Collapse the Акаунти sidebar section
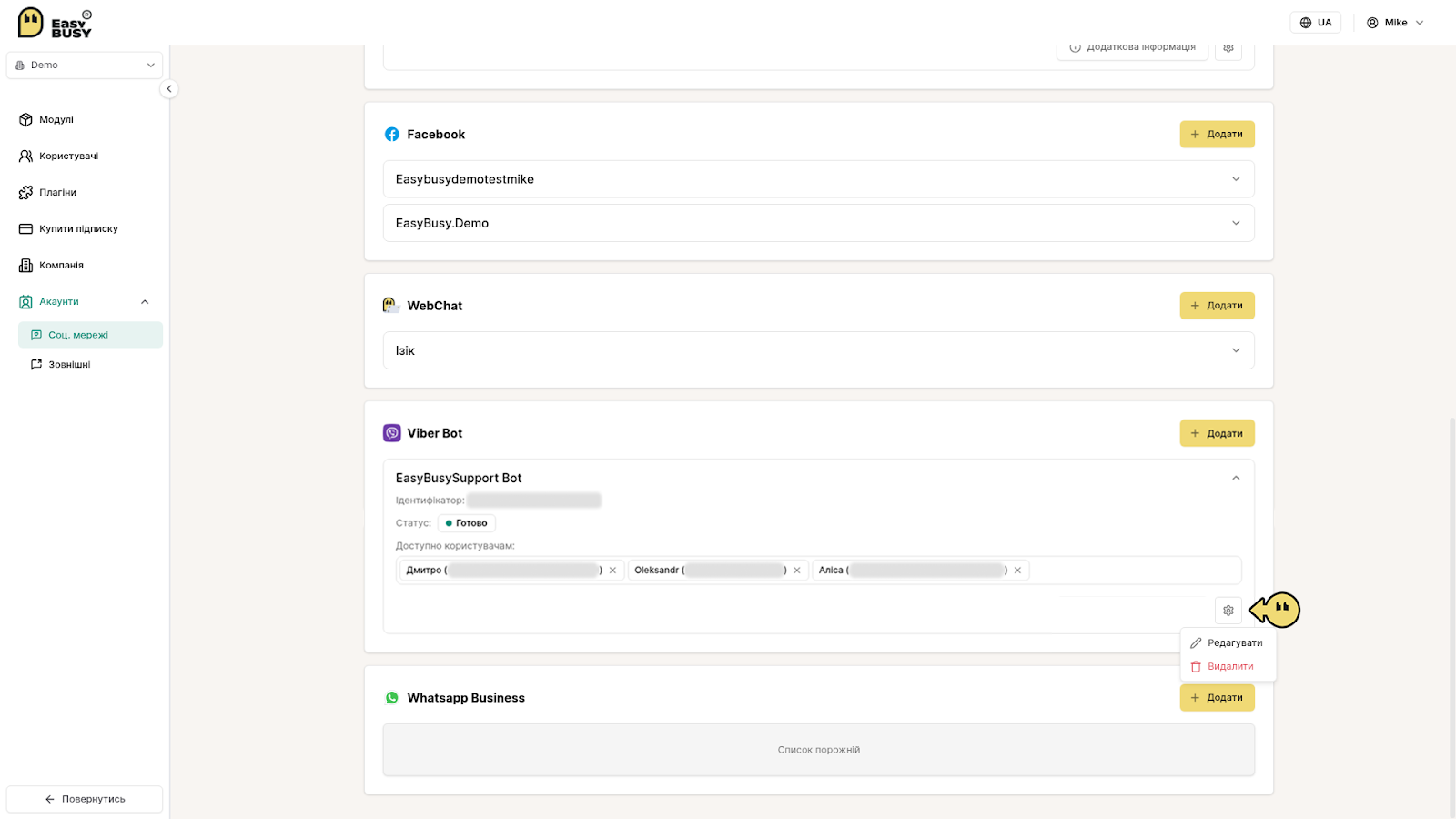This screenshot has width=1456, height=819. pos(145,302)
